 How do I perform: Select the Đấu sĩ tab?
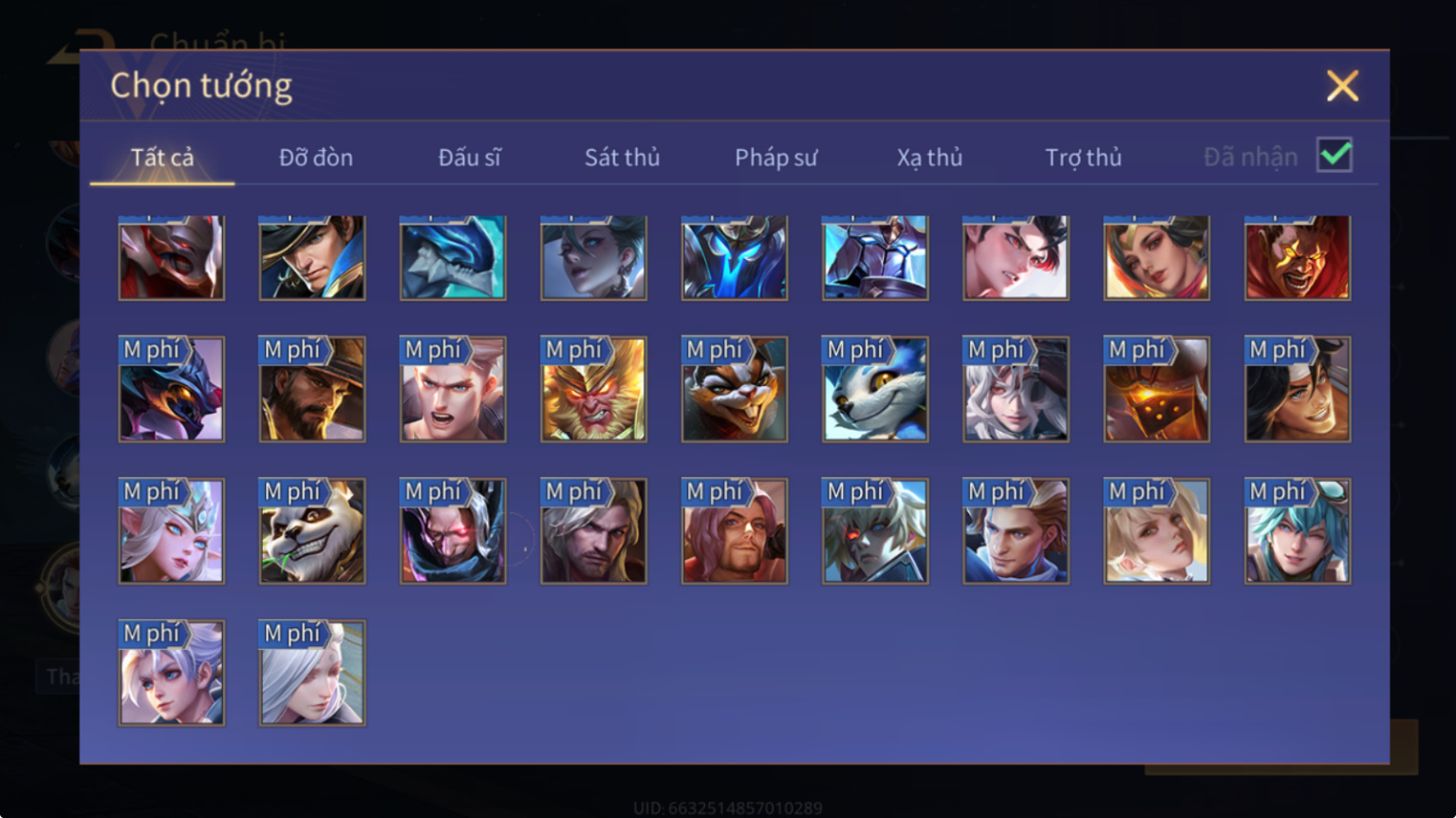(x=469, y=158)
